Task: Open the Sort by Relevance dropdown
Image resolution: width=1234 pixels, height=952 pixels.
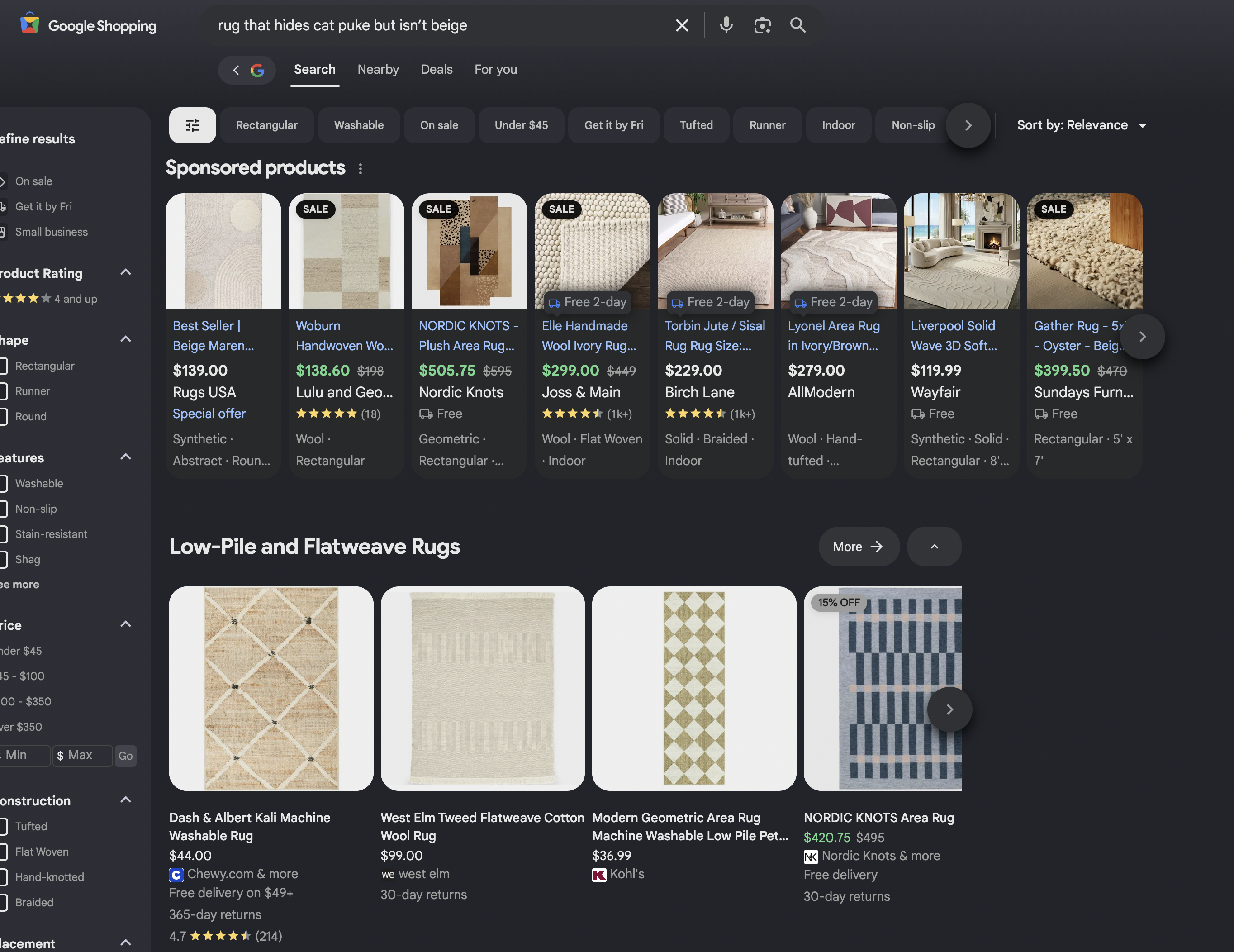Action: pyautogui.click(x=1082, y=125)
